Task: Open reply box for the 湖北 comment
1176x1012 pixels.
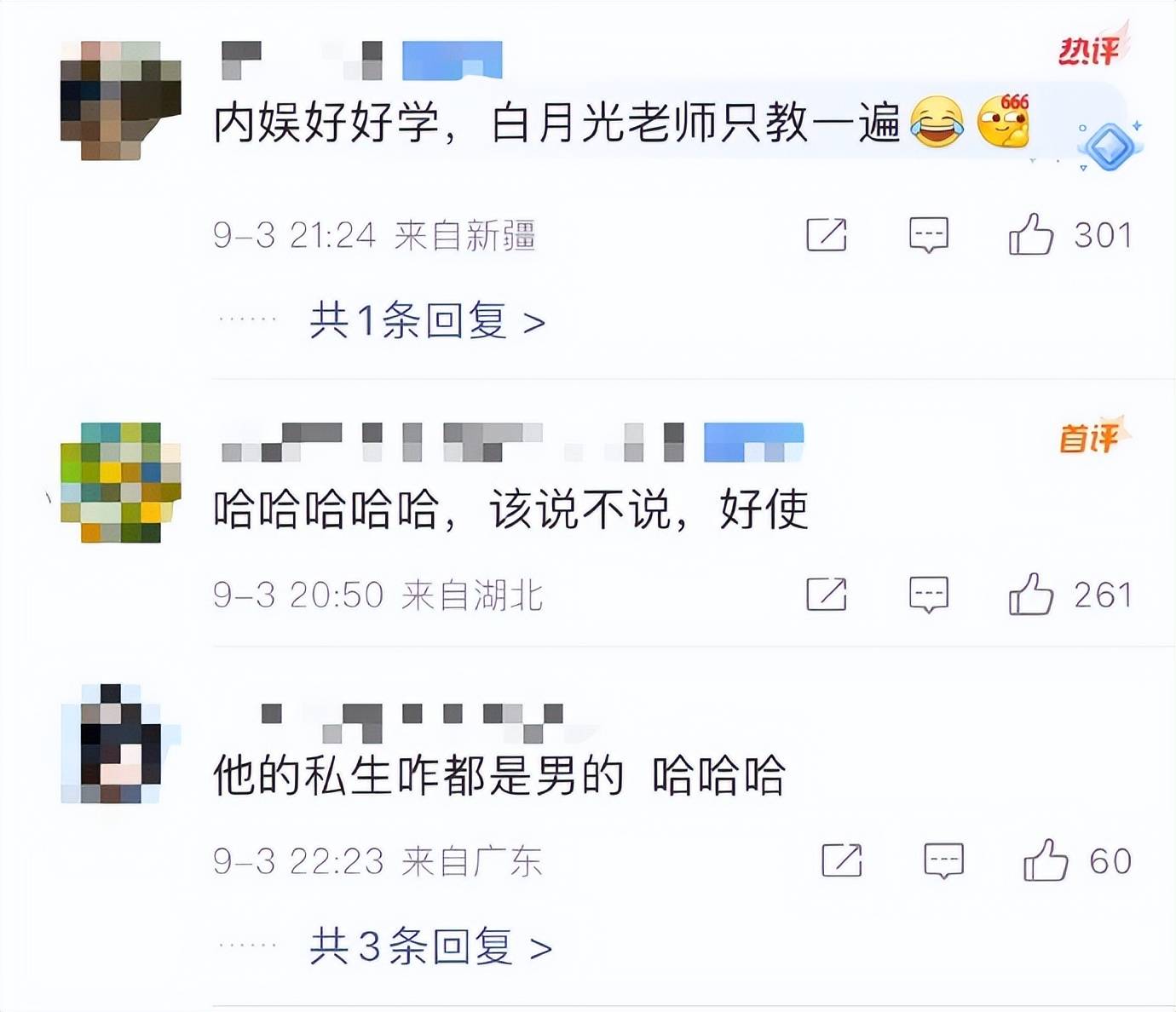Action: [929, 595]
